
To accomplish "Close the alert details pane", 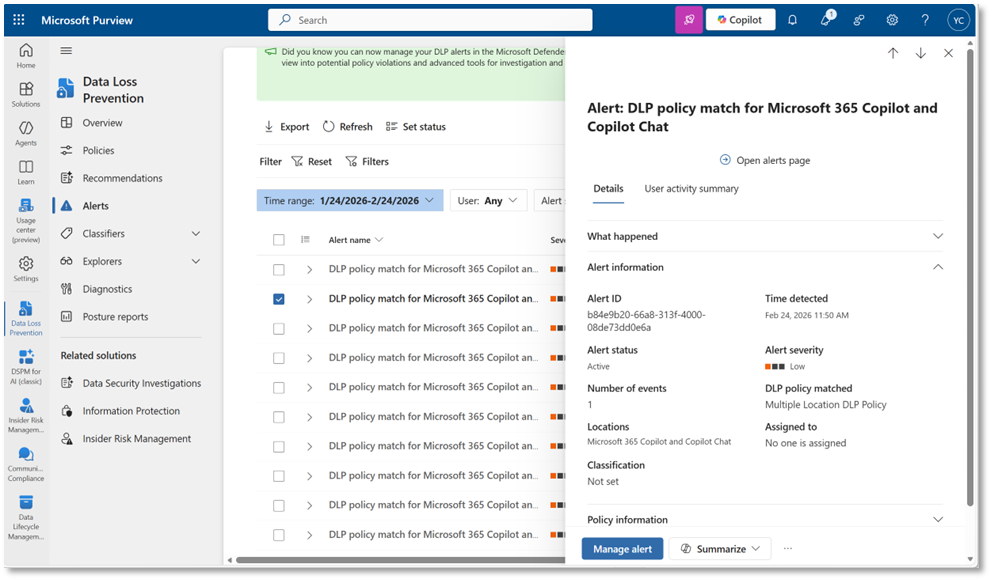I will point(948,53).
